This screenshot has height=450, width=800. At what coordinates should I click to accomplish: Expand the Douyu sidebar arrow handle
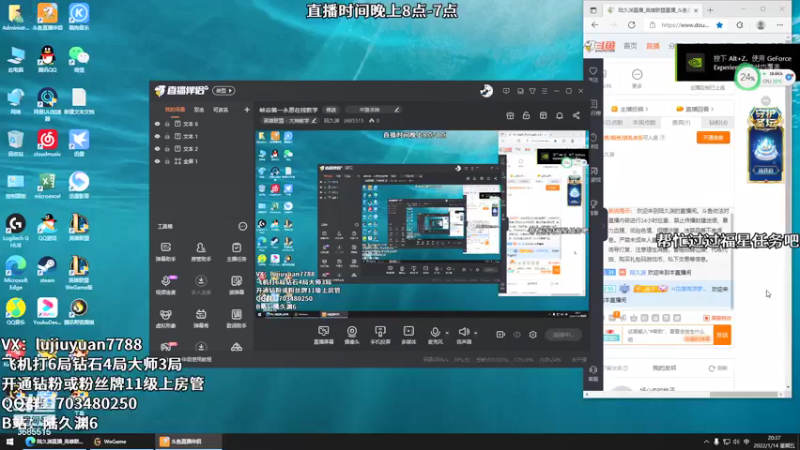[604, 225]
